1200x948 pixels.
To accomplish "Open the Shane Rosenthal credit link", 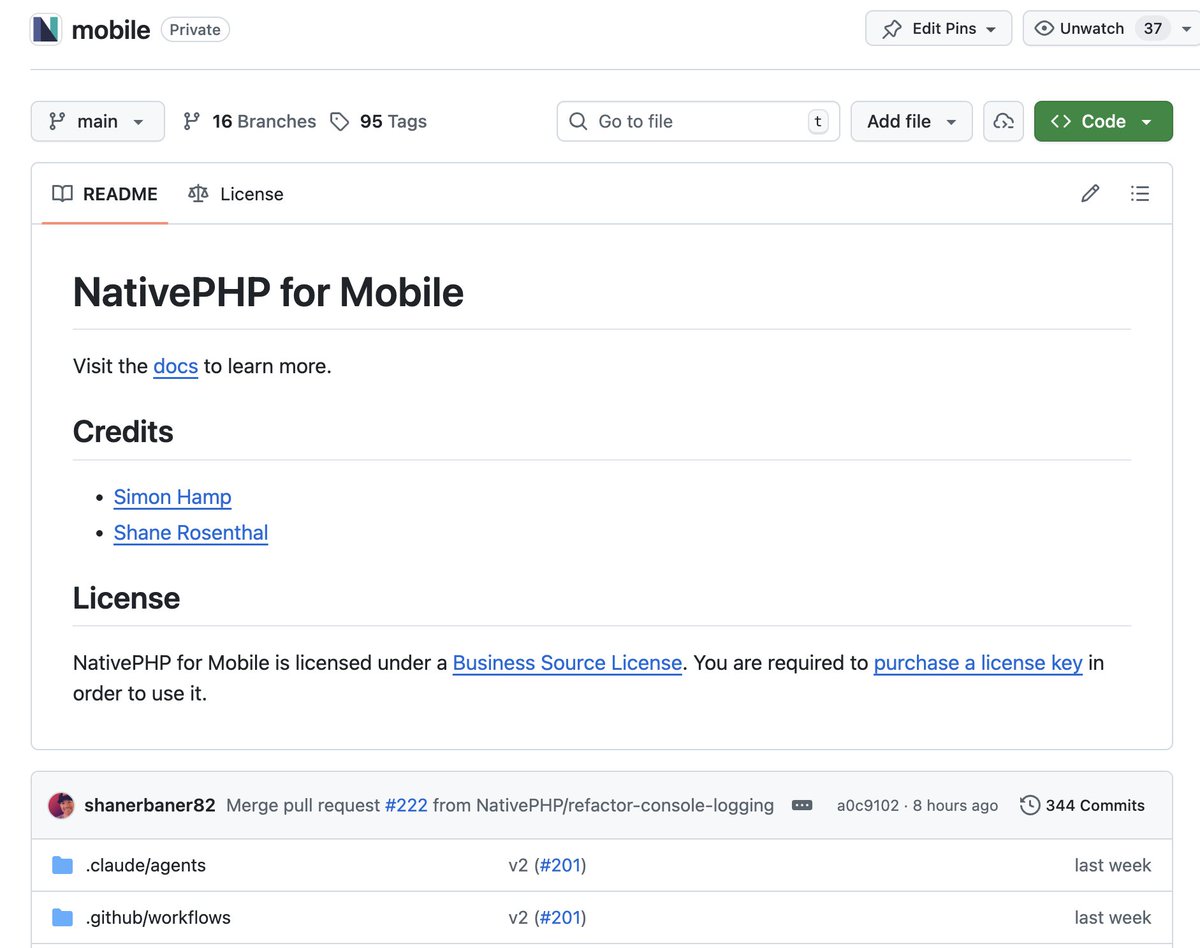I will [191, 533].
